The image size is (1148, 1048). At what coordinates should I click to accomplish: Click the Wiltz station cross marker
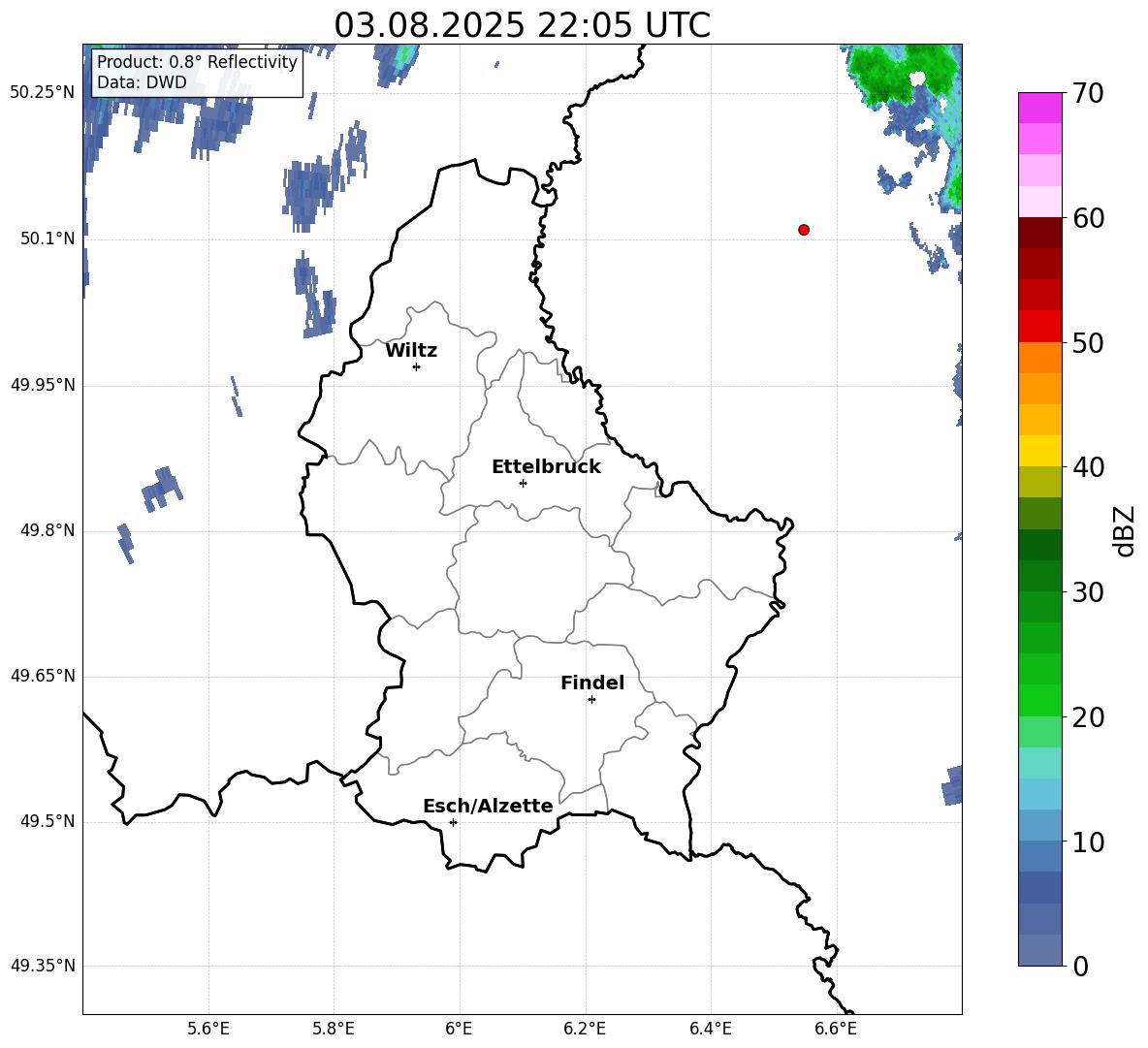[x=417, y=366]
